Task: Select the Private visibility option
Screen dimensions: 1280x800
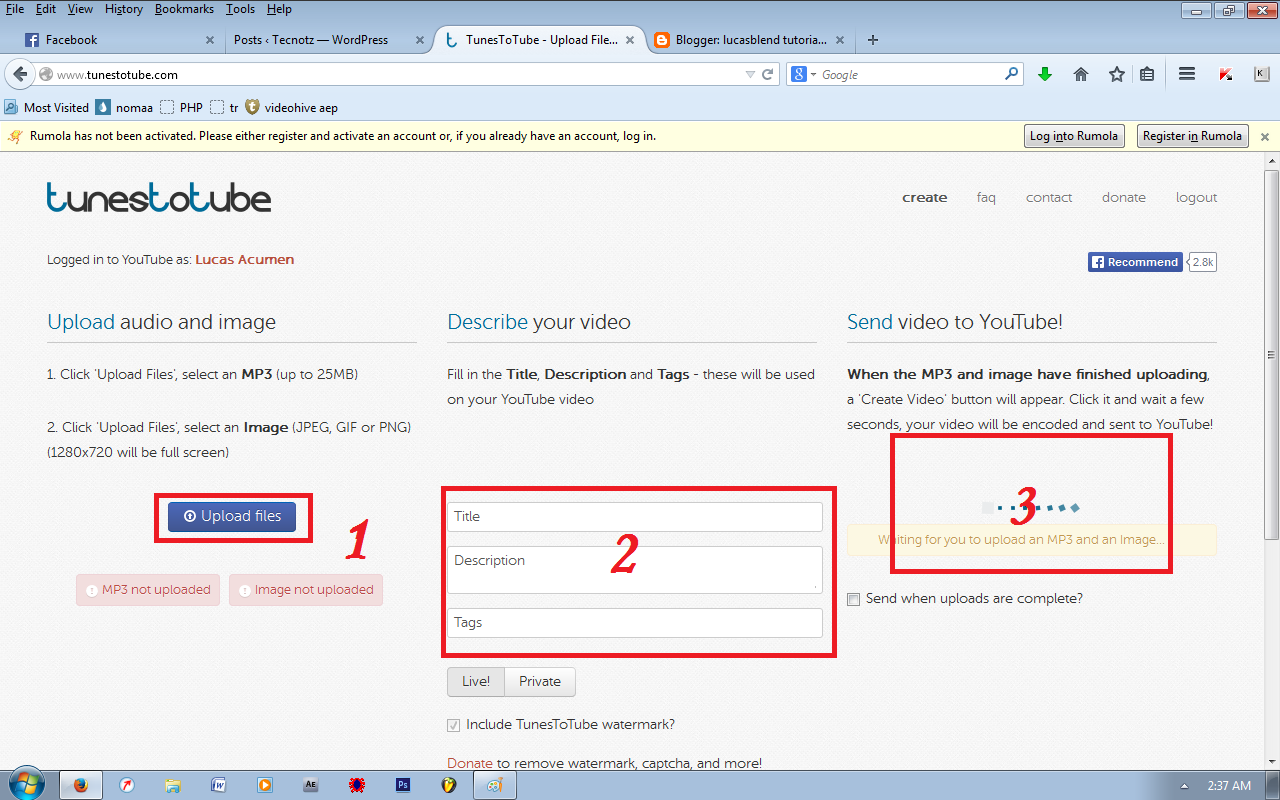Action: pos(540,681)
